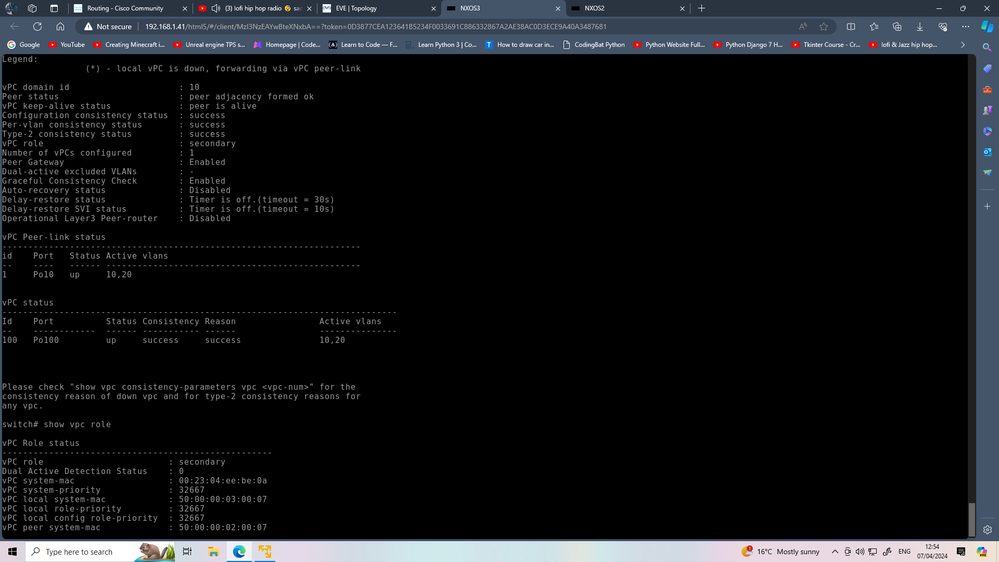Viewport: 999px width, 562px height.
Task: Open the Learn Python 3 bookmark
Action: pos(441,45)
